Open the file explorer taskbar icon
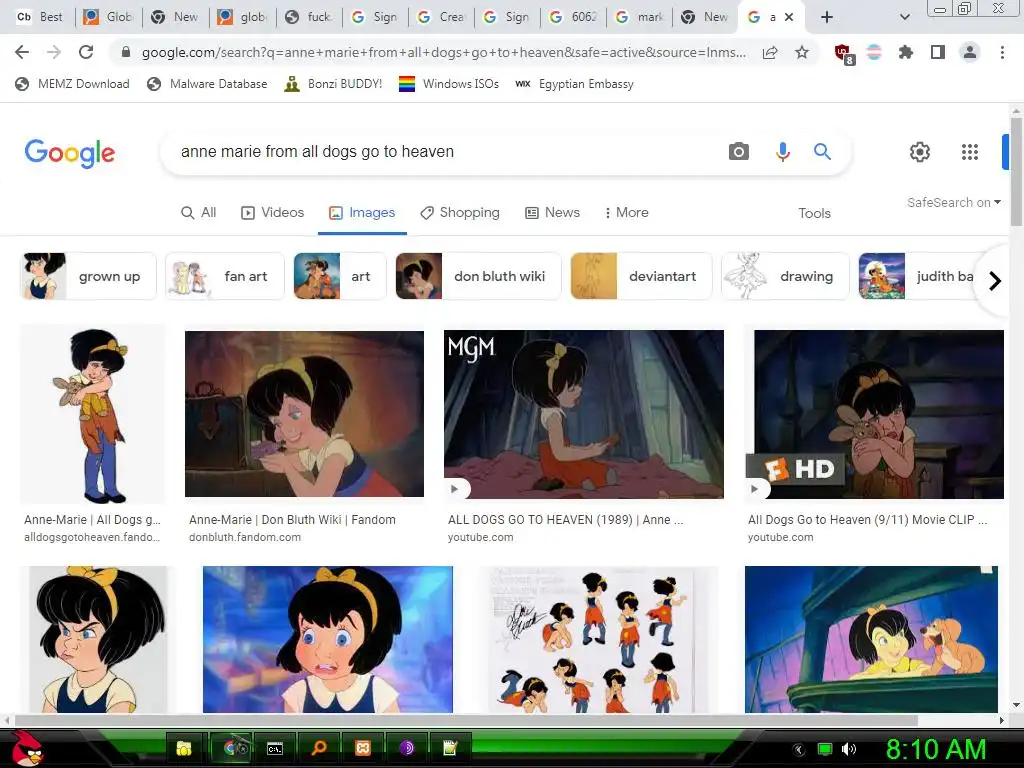 pyautogui.click(x=184, y=748)
